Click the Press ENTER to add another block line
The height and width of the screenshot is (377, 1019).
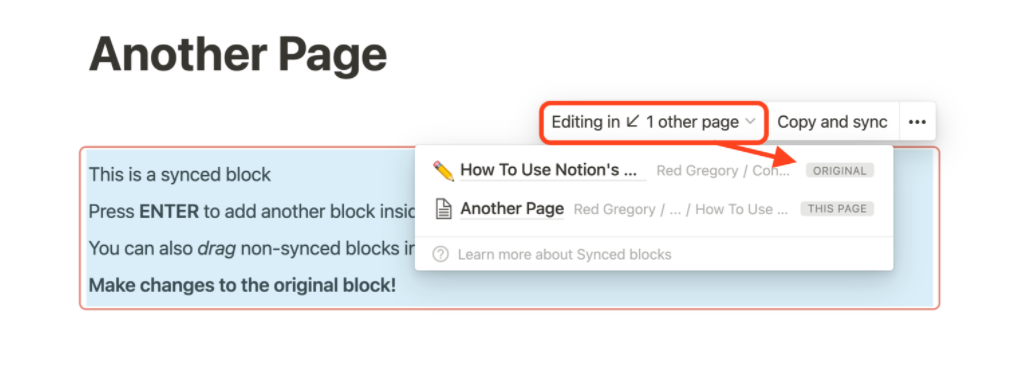click(252, 212)
